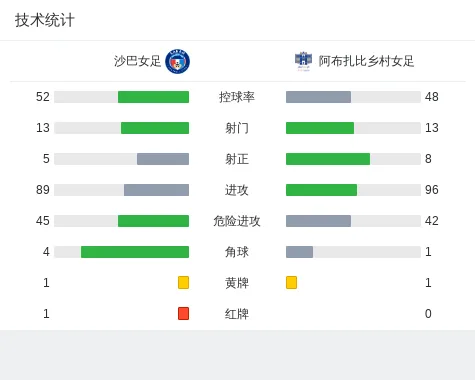This screenshot has height=380, width=475.
Task: Click the 红牌 row label
Action: (237, 314)
